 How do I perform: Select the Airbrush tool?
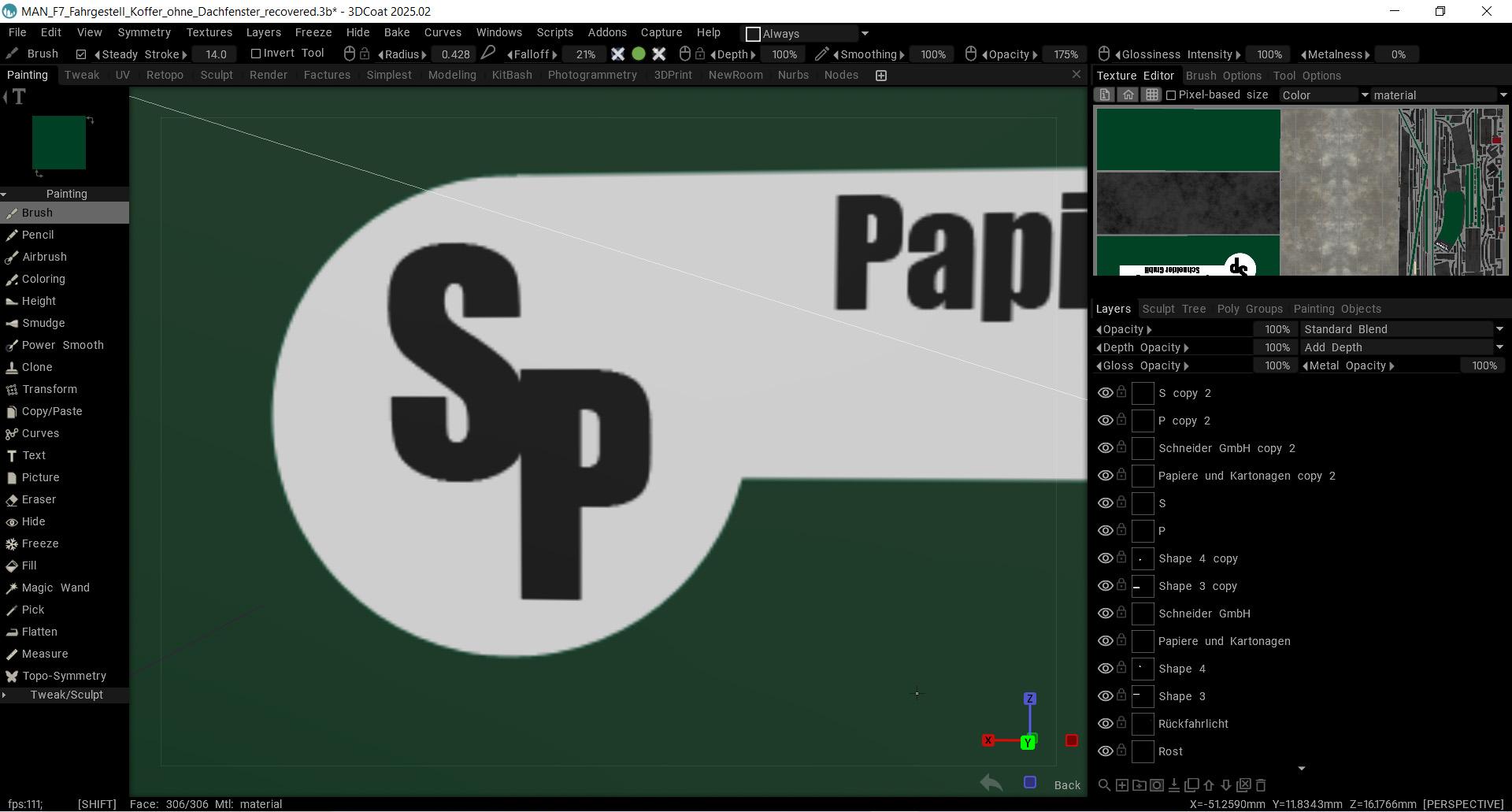point(44,257)
